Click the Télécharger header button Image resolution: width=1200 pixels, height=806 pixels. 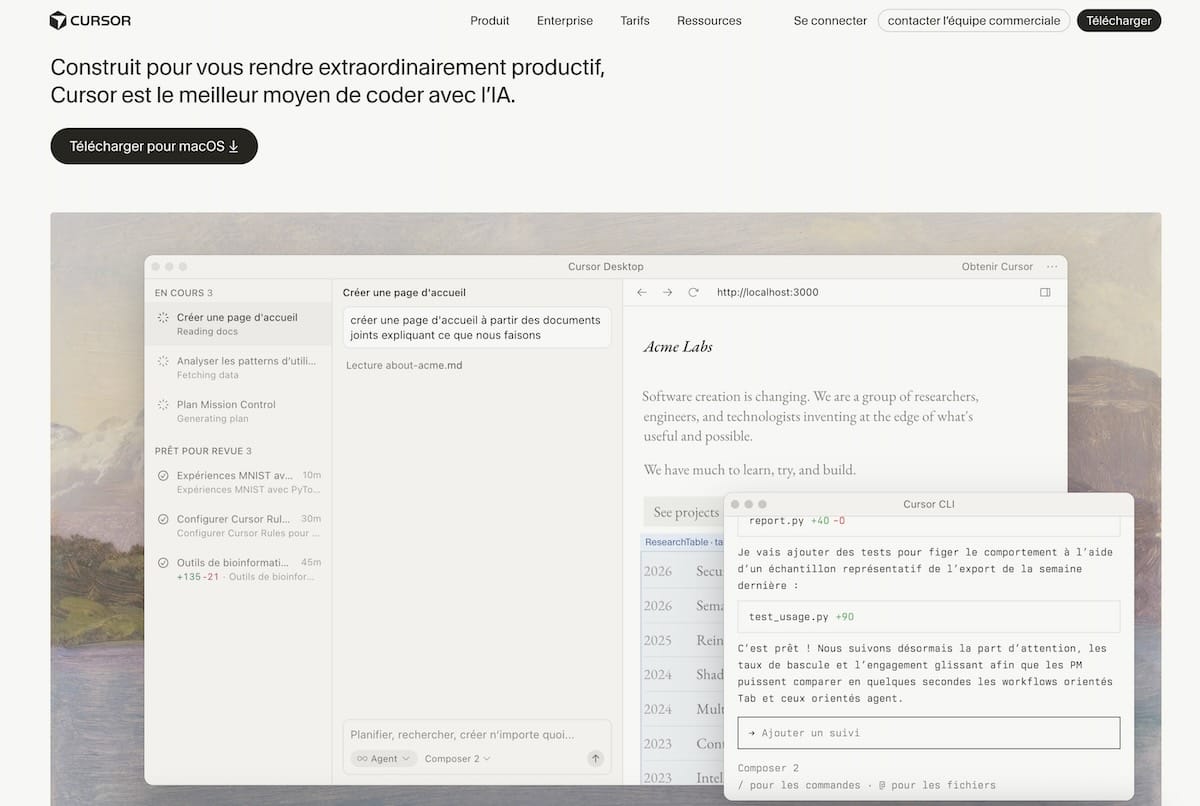tap(1119, 20)
